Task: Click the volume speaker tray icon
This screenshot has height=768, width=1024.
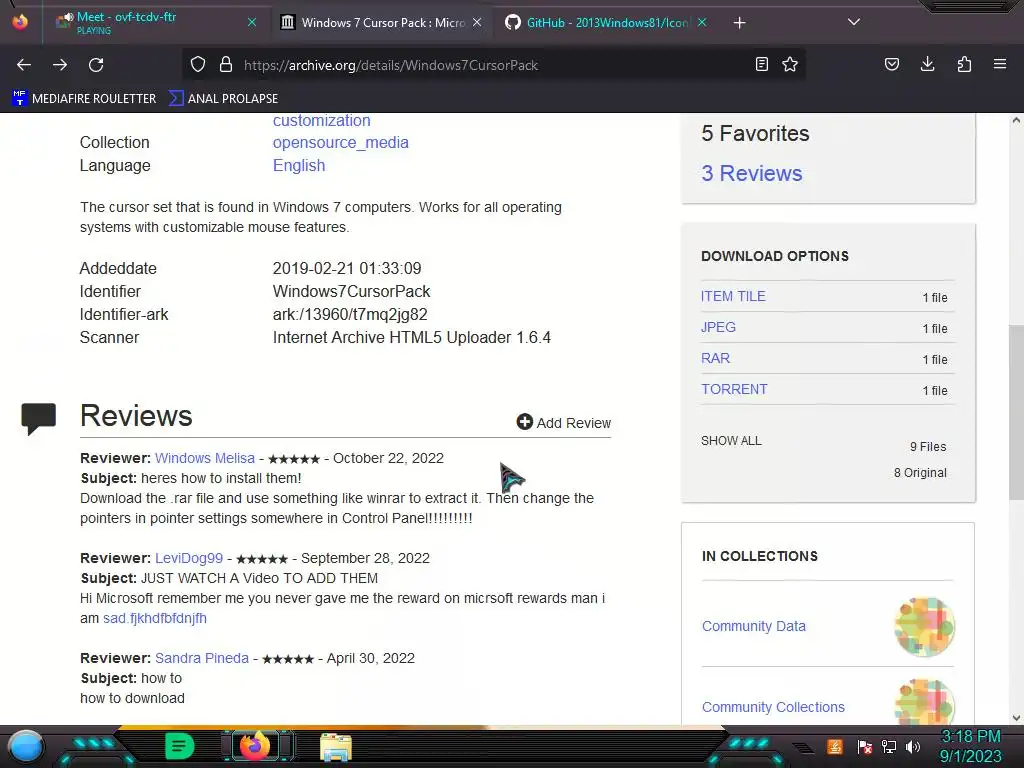Action: pyautogui.click(x=913, y=746)
